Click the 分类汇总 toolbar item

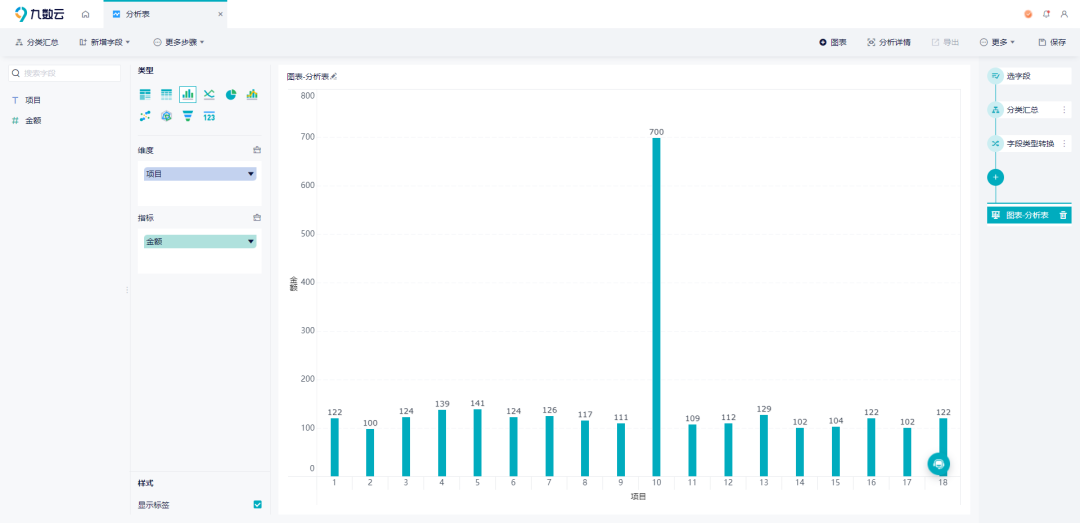click(36, 42)
